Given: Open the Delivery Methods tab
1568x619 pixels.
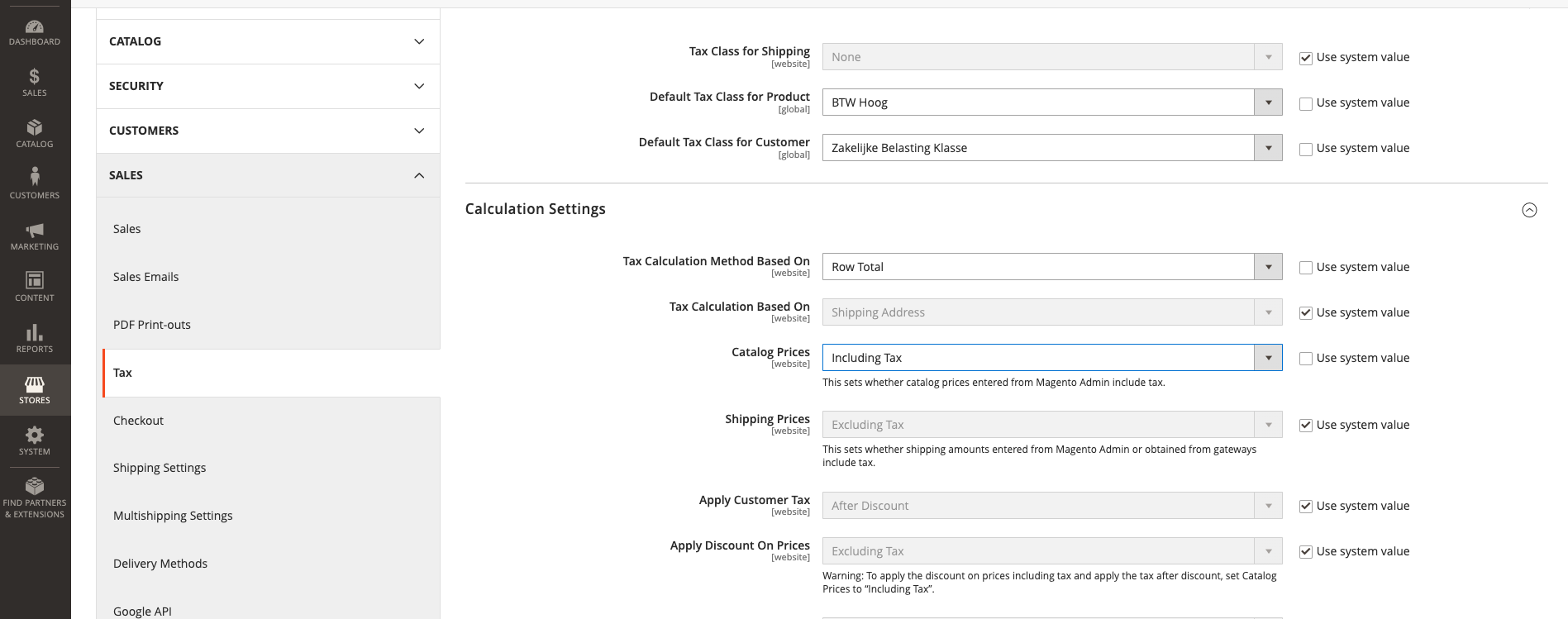Looking at the screenshot, I should (271, 564).
